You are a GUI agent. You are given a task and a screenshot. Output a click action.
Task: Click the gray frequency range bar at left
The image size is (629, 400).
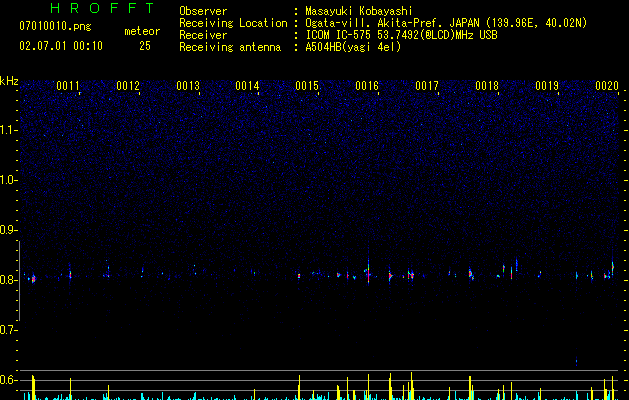click(19, 281)
